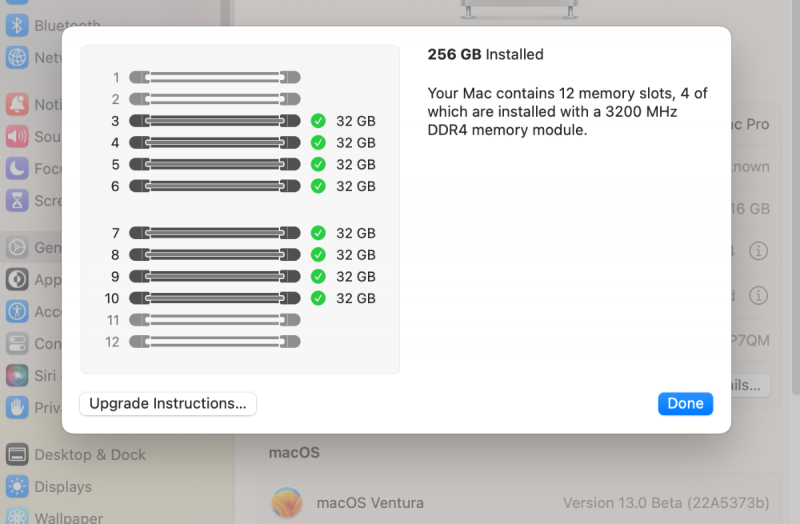Click the memory module in slot 7
800x524 pixels.
point(215,233)
